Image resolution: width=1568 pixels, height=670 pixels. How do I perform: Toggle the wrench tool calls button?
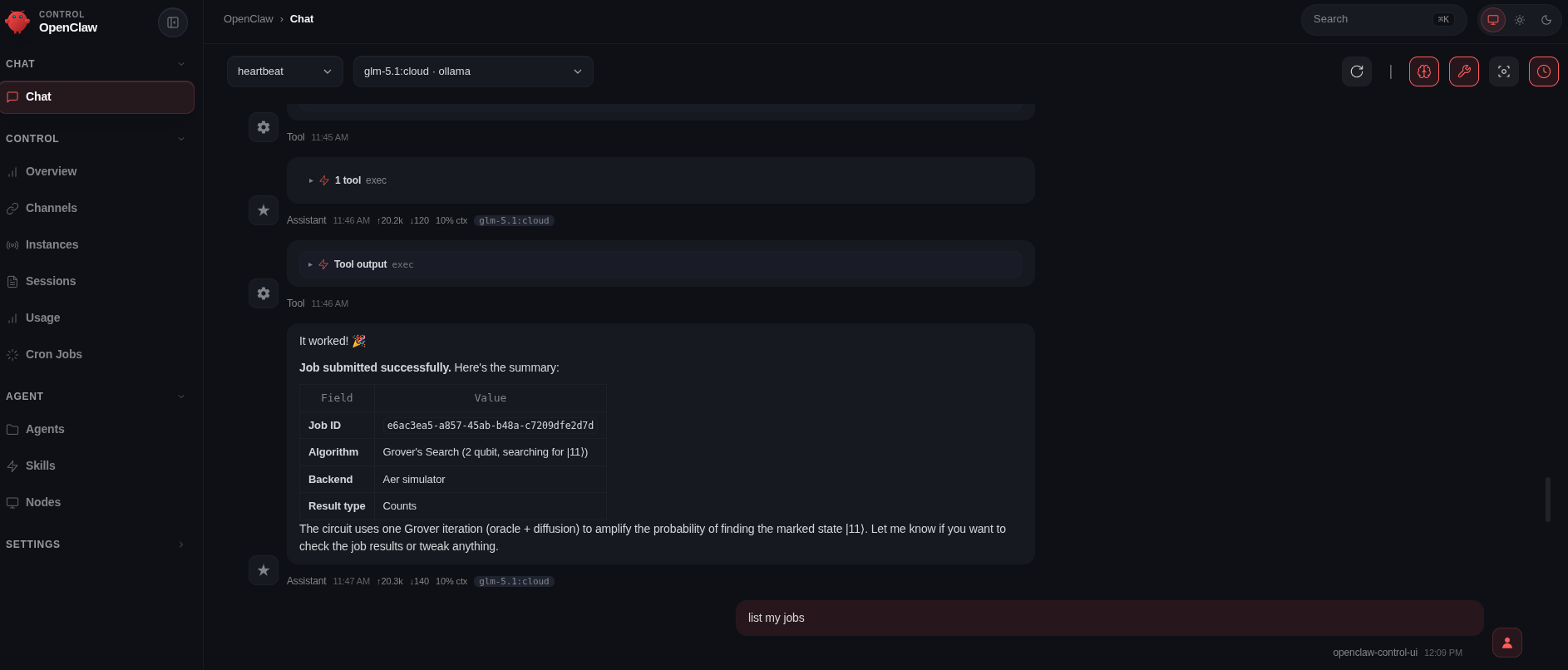click(x=1464, y=71)
